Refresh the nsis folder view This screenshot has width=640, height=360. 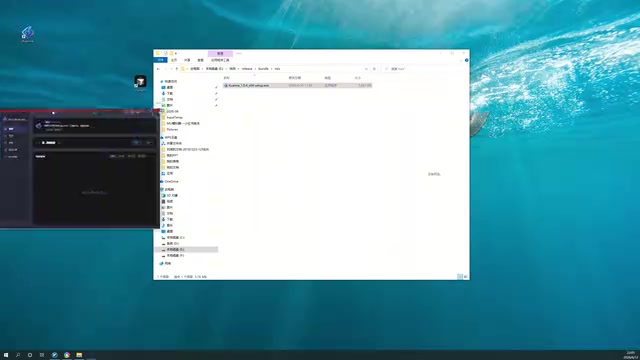coord(374,69)
